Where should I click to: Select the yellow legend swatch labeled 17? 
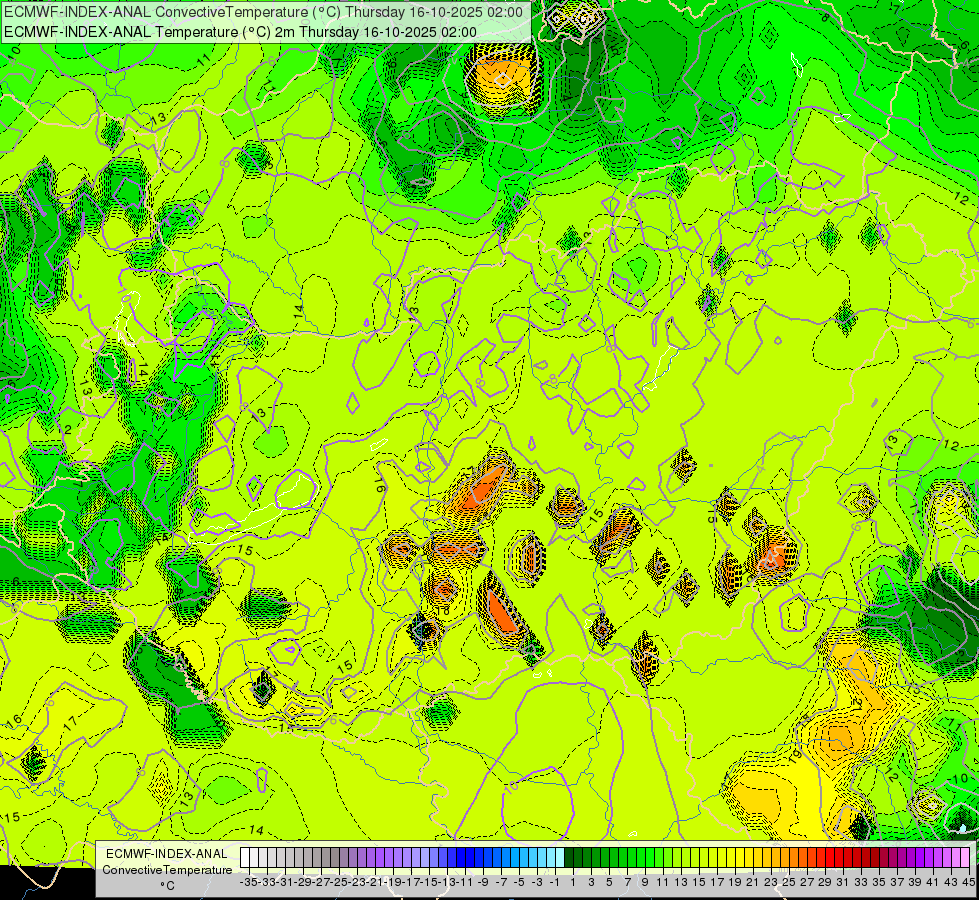tap(713, 857)
